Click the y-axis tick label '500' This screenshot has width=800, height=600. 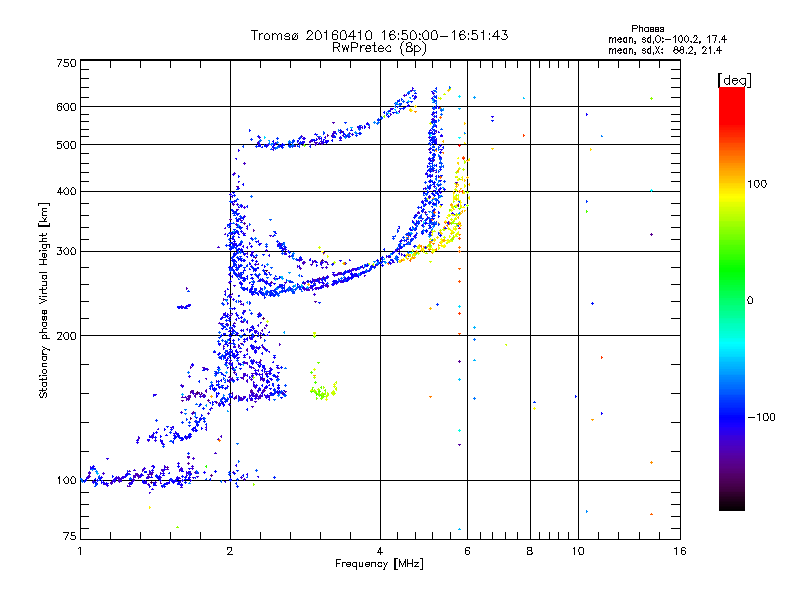pos(67,145)
